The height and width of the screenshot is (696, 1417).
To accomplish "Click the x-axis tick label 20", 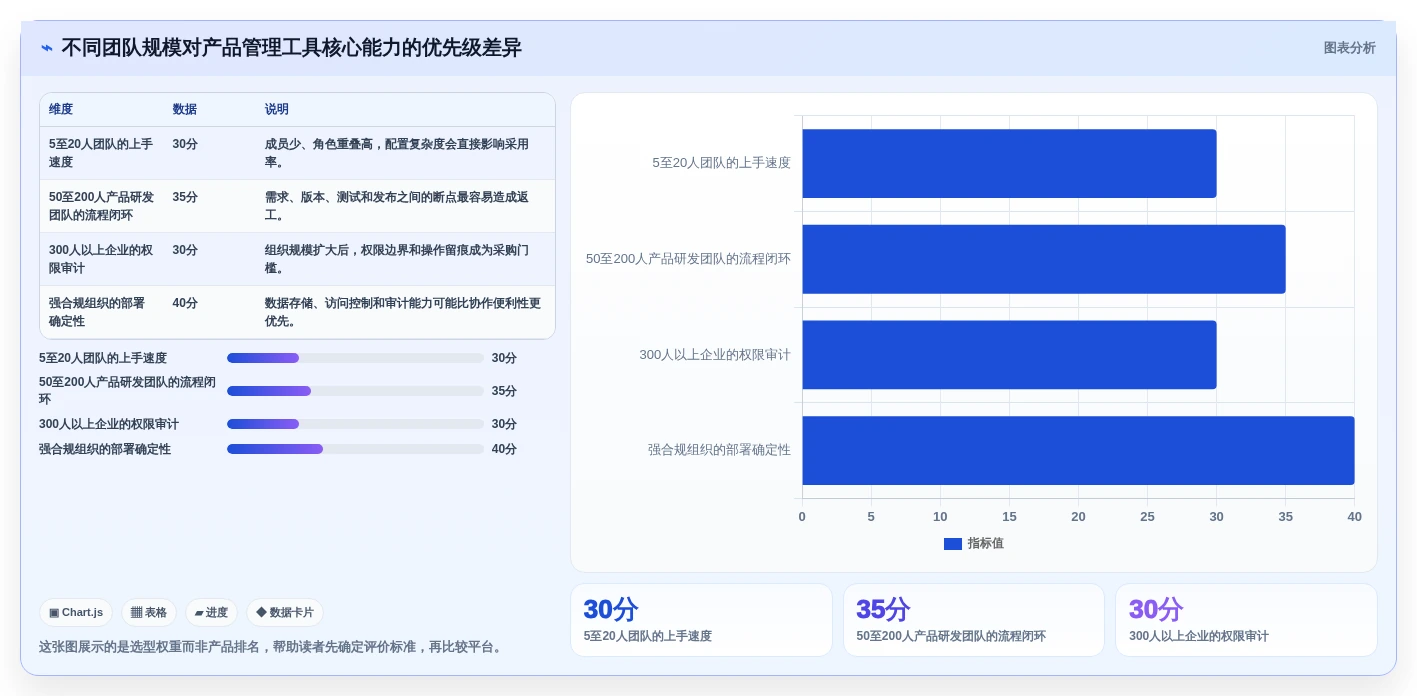I will point(1078,517).
